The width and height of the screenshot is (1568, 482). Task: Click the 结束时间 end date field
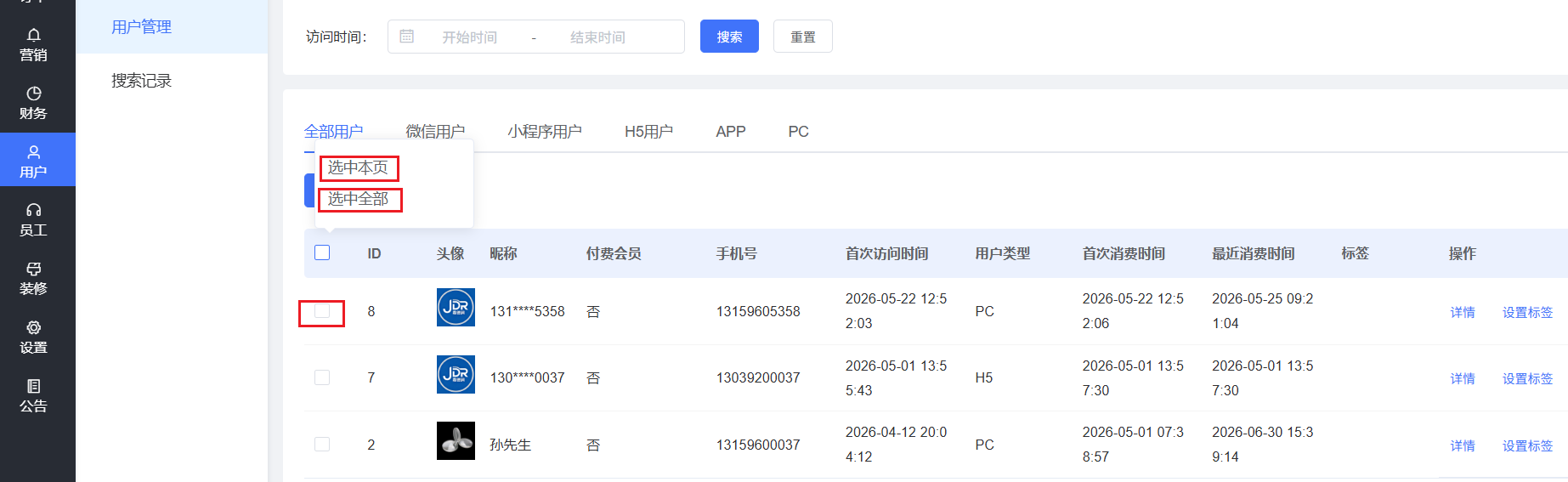[598, 37]
